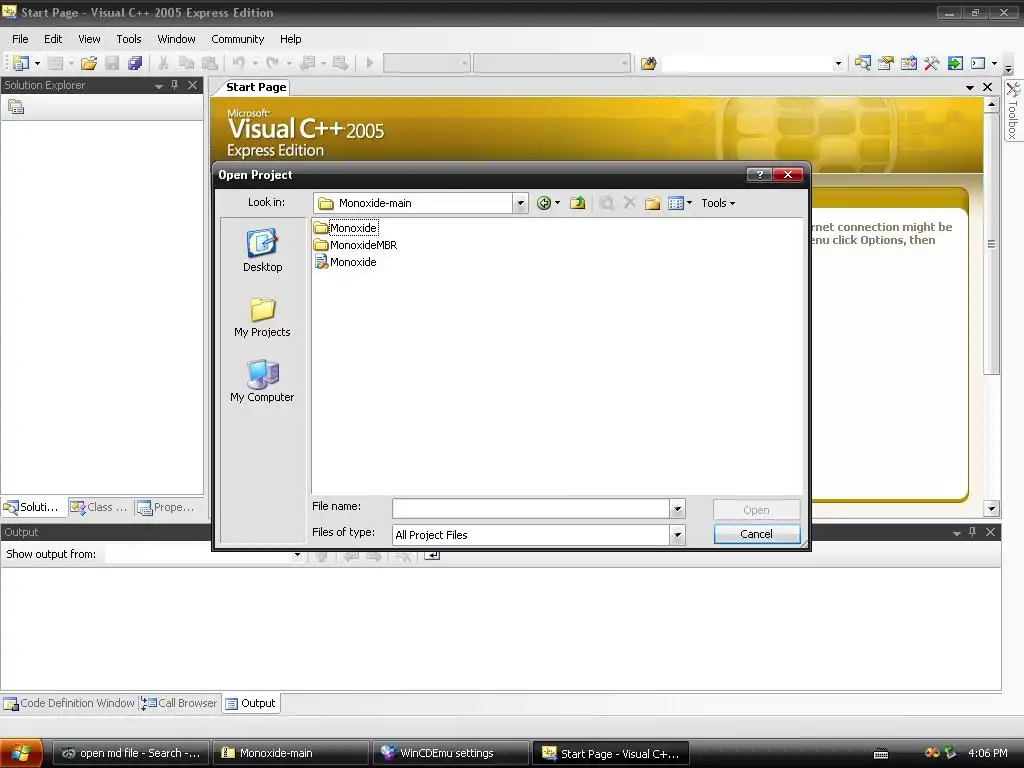The height and width of the screenshot is (768, 1024).
Task: Click Windows Start button
Action: point(21,753)
